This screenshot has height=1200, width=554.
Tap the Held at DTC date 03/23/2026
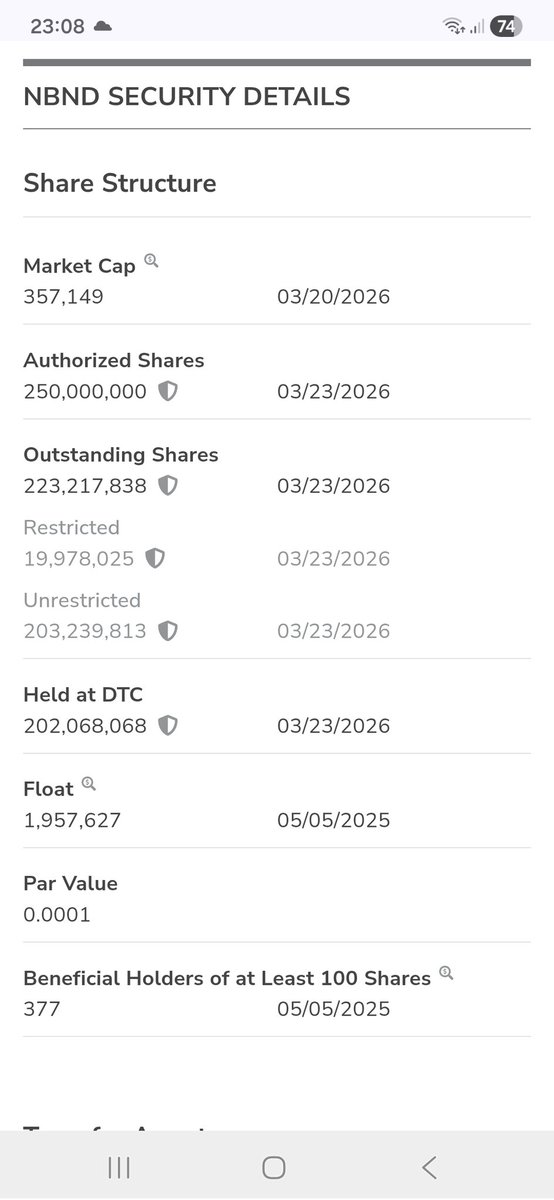coord(334,726)
